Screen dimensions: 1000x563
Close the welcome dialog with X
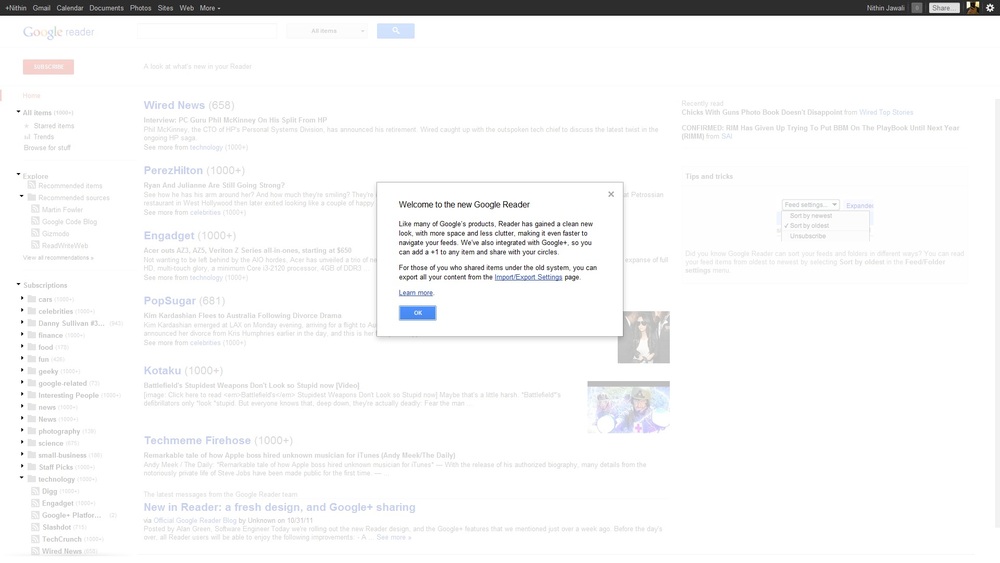pos(611,195)
